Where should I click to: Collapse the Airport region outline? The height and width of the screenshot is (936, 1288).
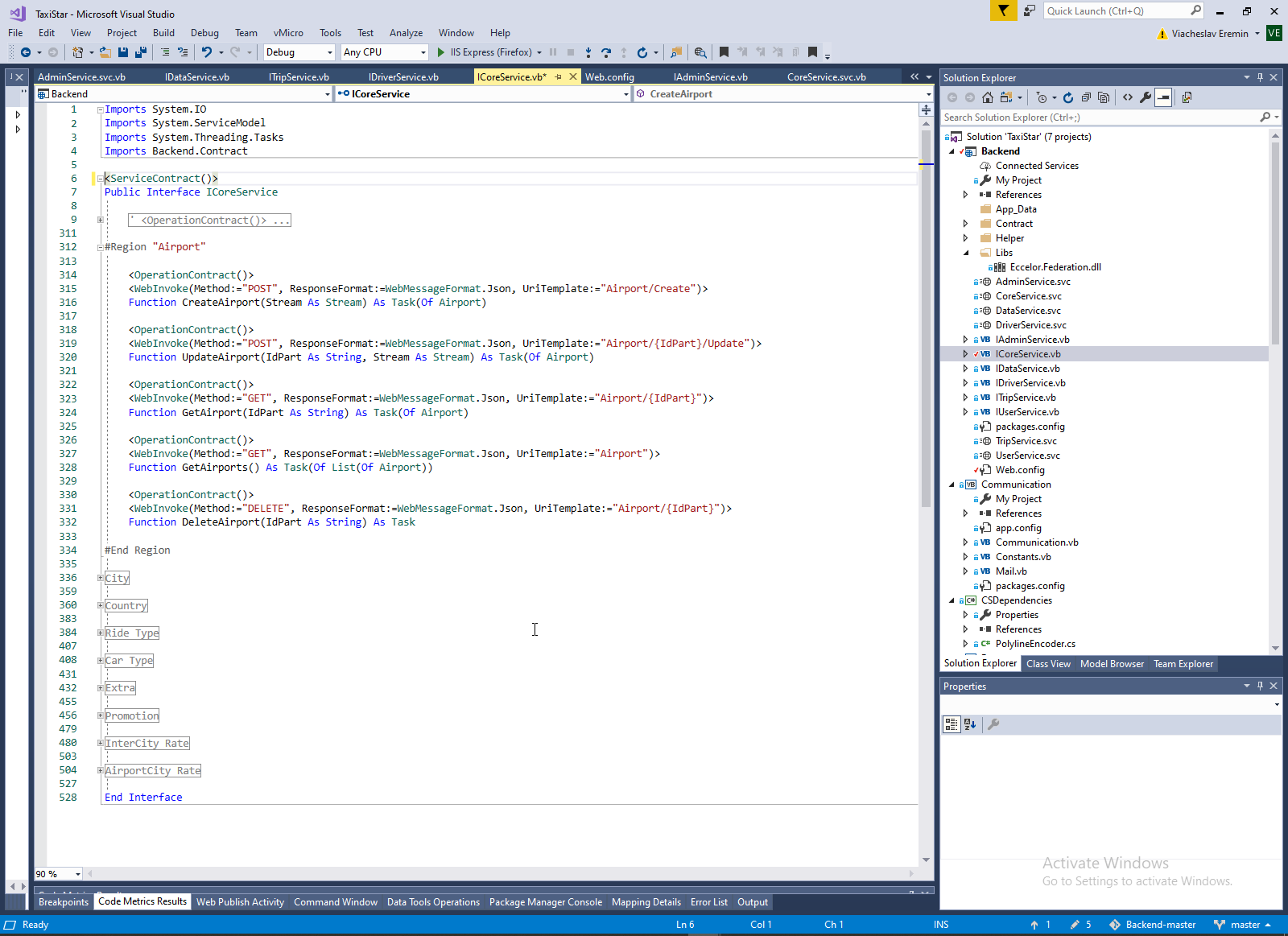click(x=101, y=247)
